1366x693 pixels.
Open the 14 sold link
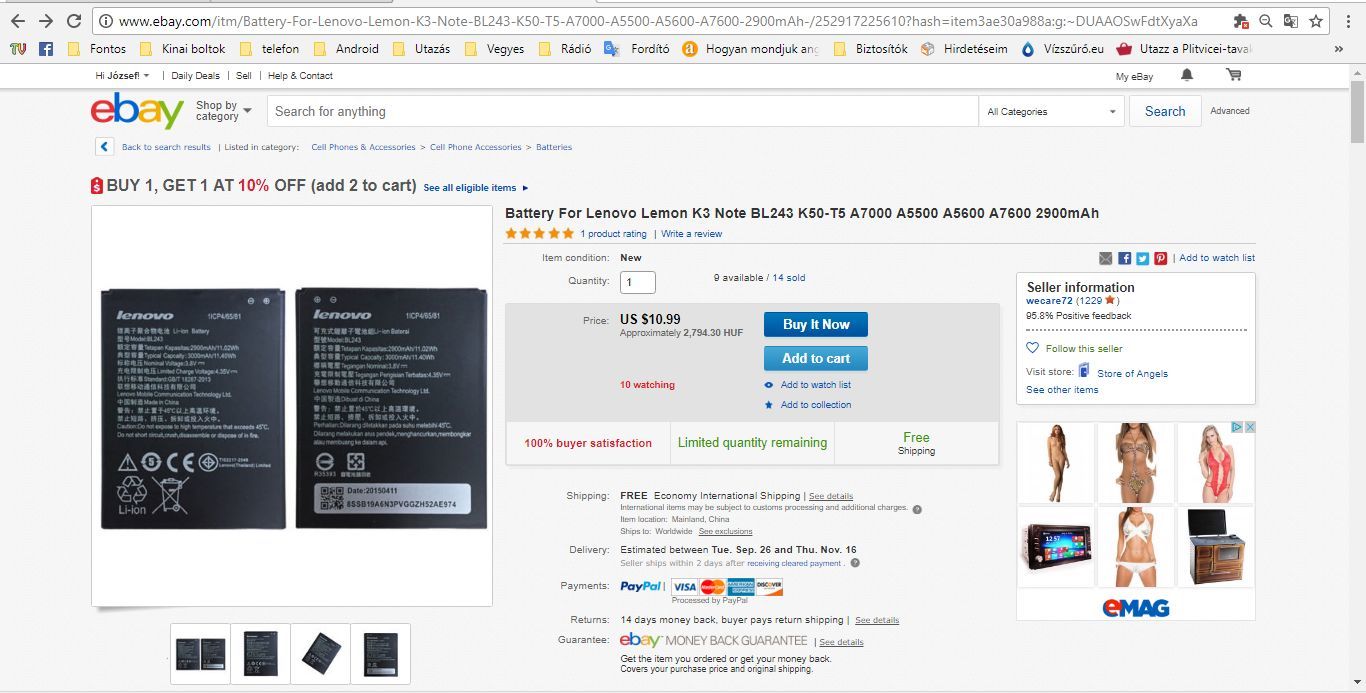(788, 278)
